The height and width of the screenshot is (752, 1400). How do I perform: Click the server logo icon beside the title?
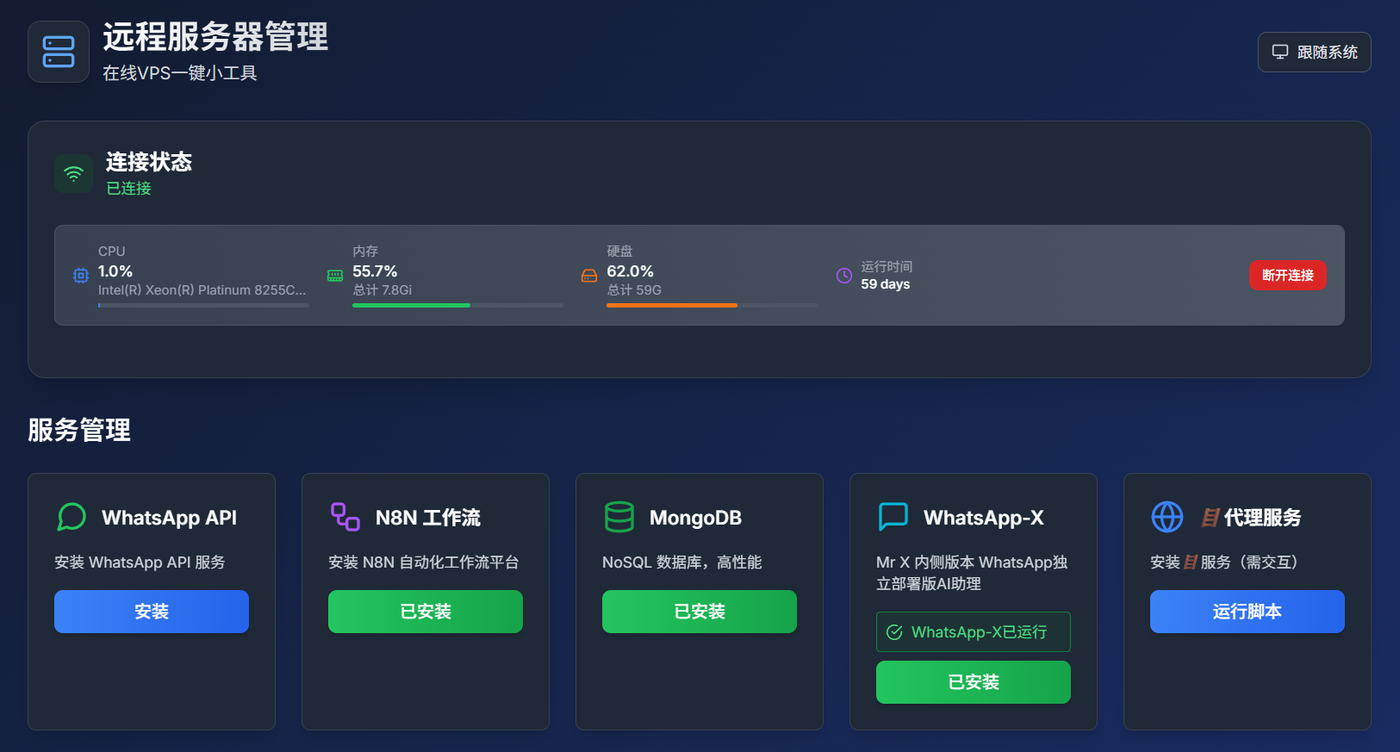point(58,52)
